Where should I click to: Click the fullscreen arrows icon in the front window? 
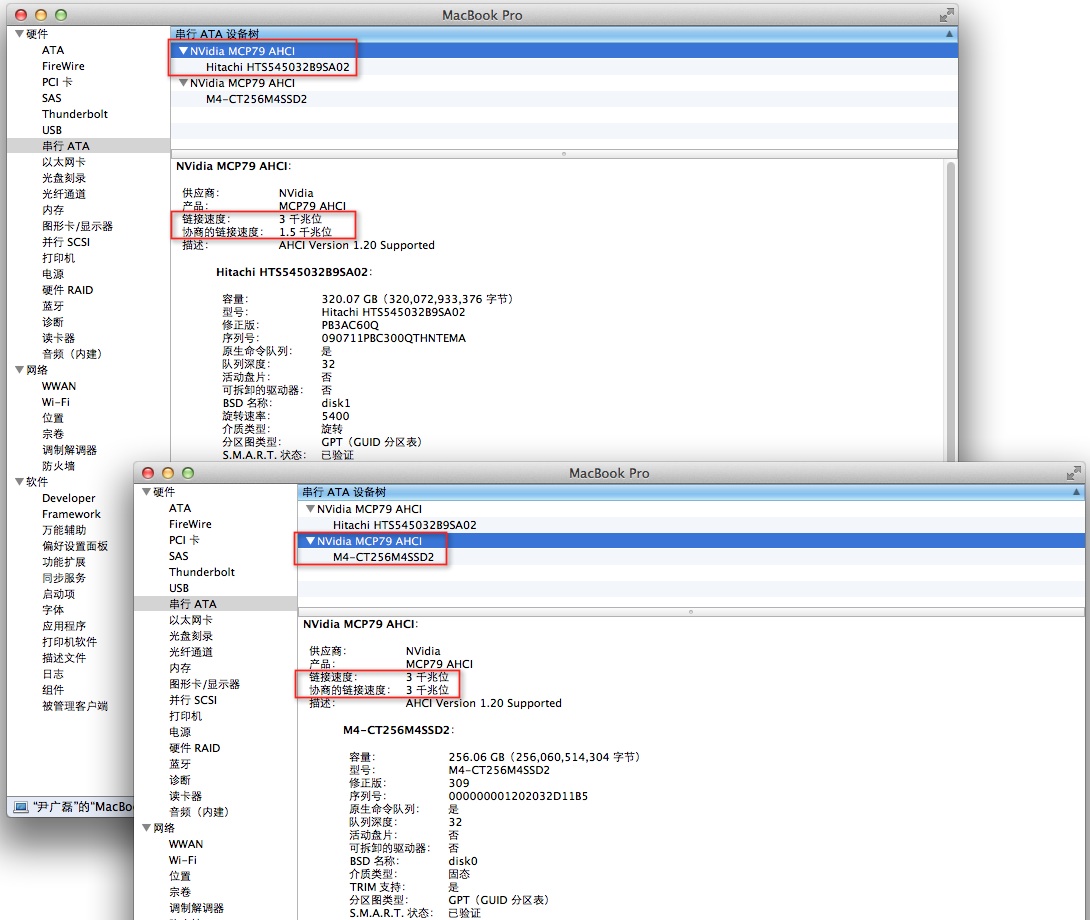pos(1073,474)
